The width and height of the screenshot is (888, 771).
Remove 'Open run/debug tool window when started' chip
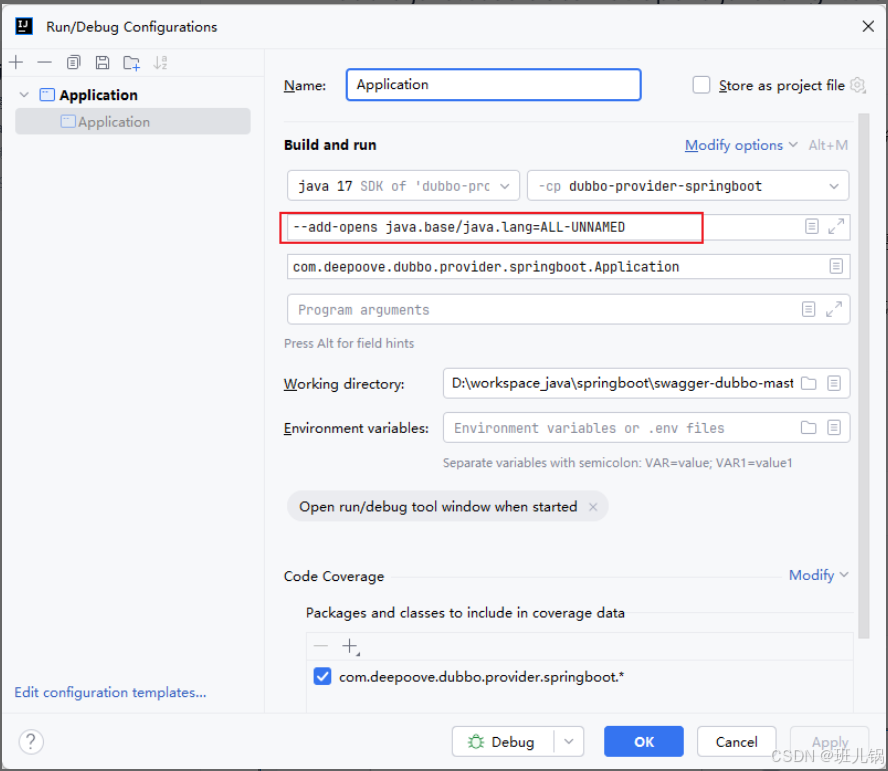click(x=593, y=507)
